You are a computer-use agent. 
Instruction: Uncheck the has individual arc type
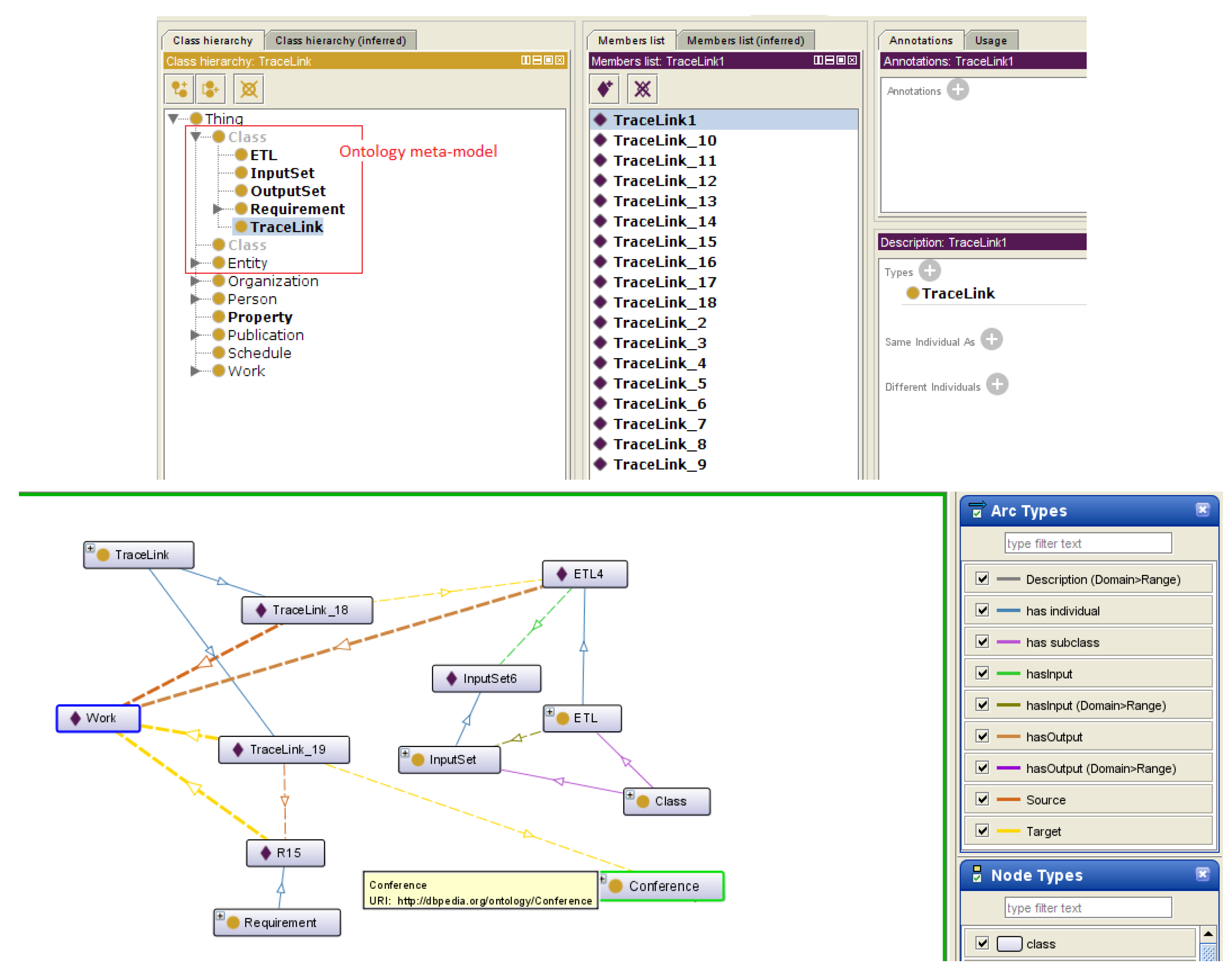[x=982, y=610]
